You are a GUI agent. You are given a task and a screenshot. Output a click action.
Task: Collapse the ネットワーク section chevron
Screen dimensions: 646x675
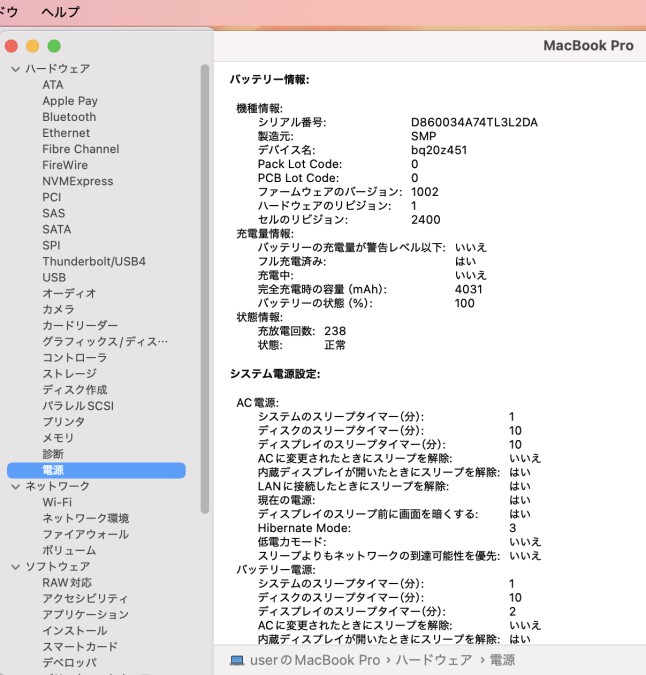15,486
